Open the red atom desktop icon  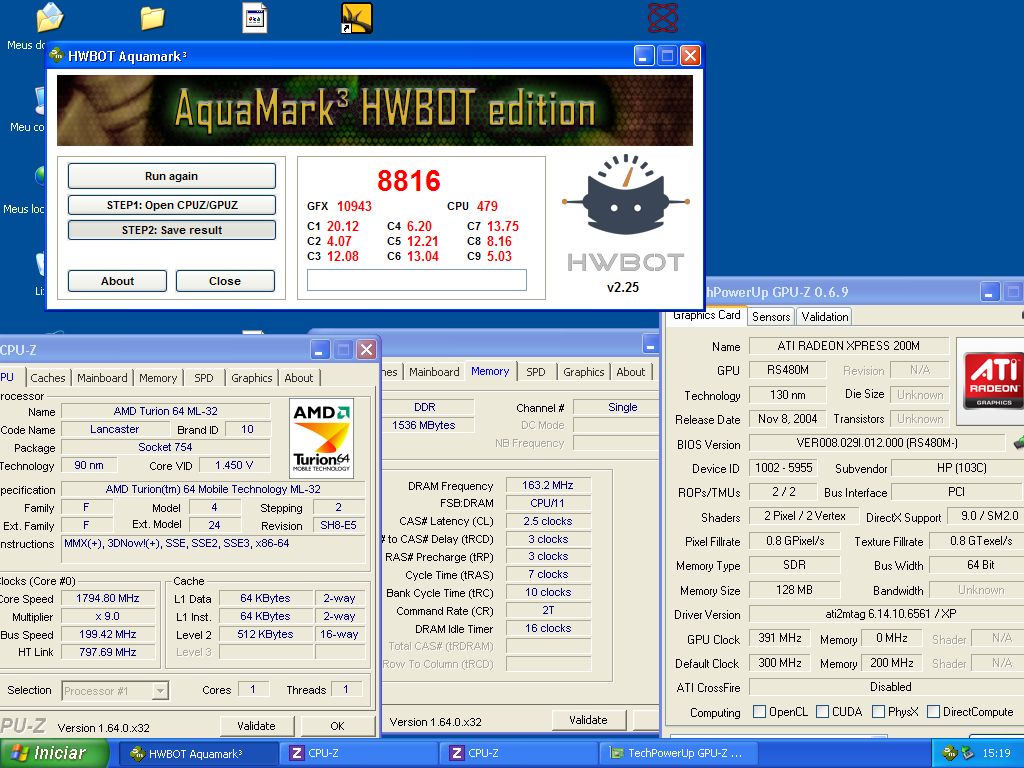663,18
